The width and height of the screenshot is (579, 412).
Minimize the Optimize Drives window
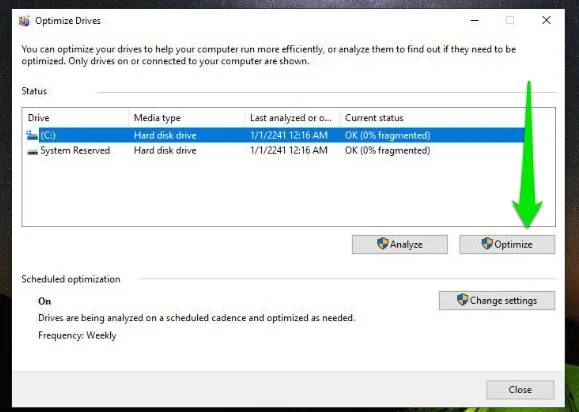(475, 20)
